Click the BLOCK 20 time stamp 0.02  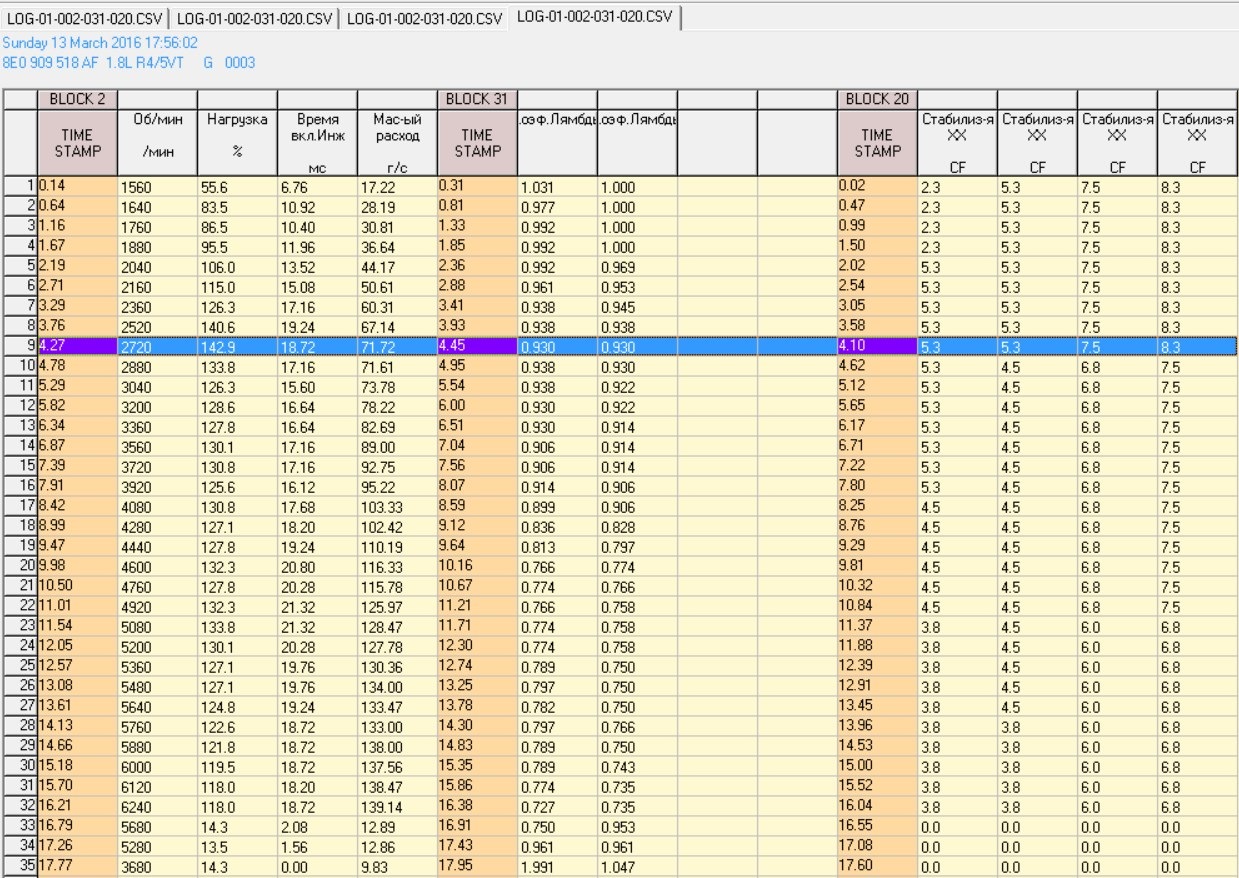coord(877,187)
